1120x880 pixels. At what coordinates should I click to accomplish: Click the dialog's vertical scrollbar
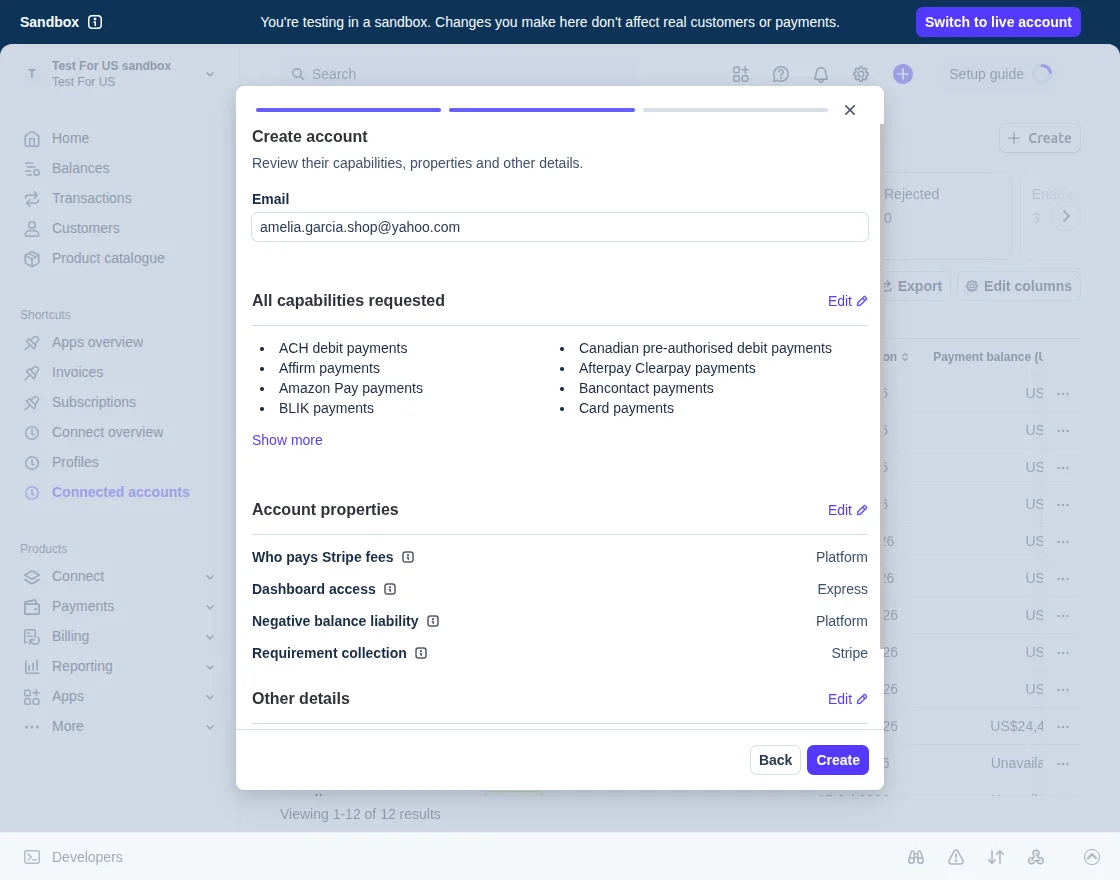881,386
